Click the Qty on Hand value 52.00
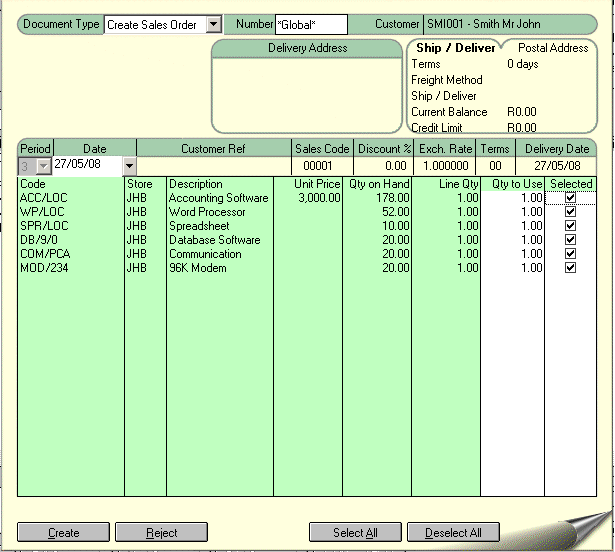The width and height of the screenshot is (615, 552). (396, 212)
